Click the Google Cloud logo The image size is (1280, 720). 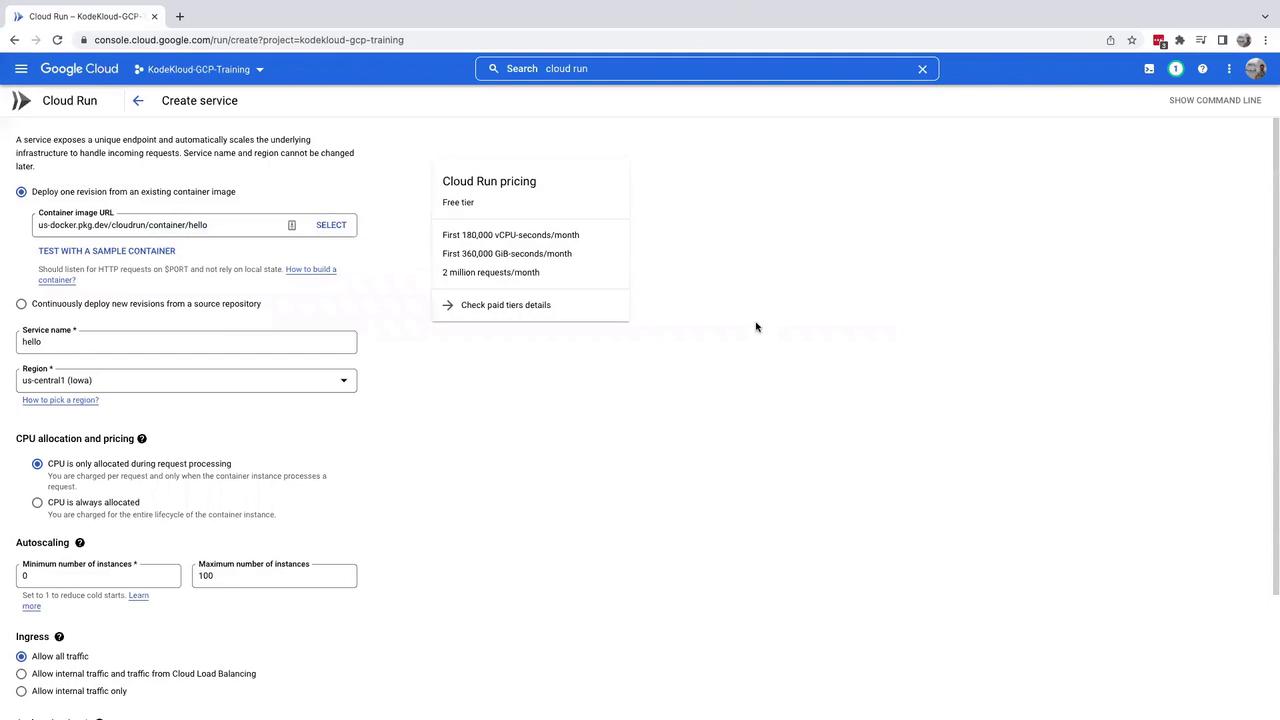click(79, 69)
